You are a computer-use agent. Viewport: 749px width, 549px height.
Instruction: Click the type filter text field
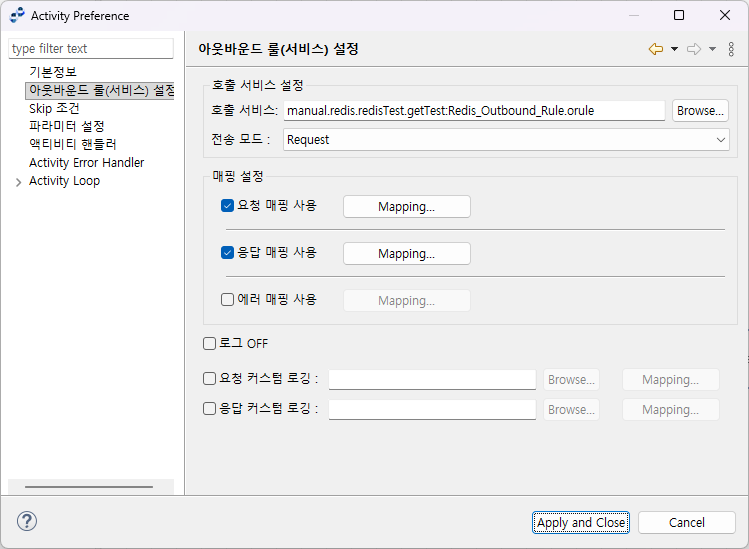[91, 48]
